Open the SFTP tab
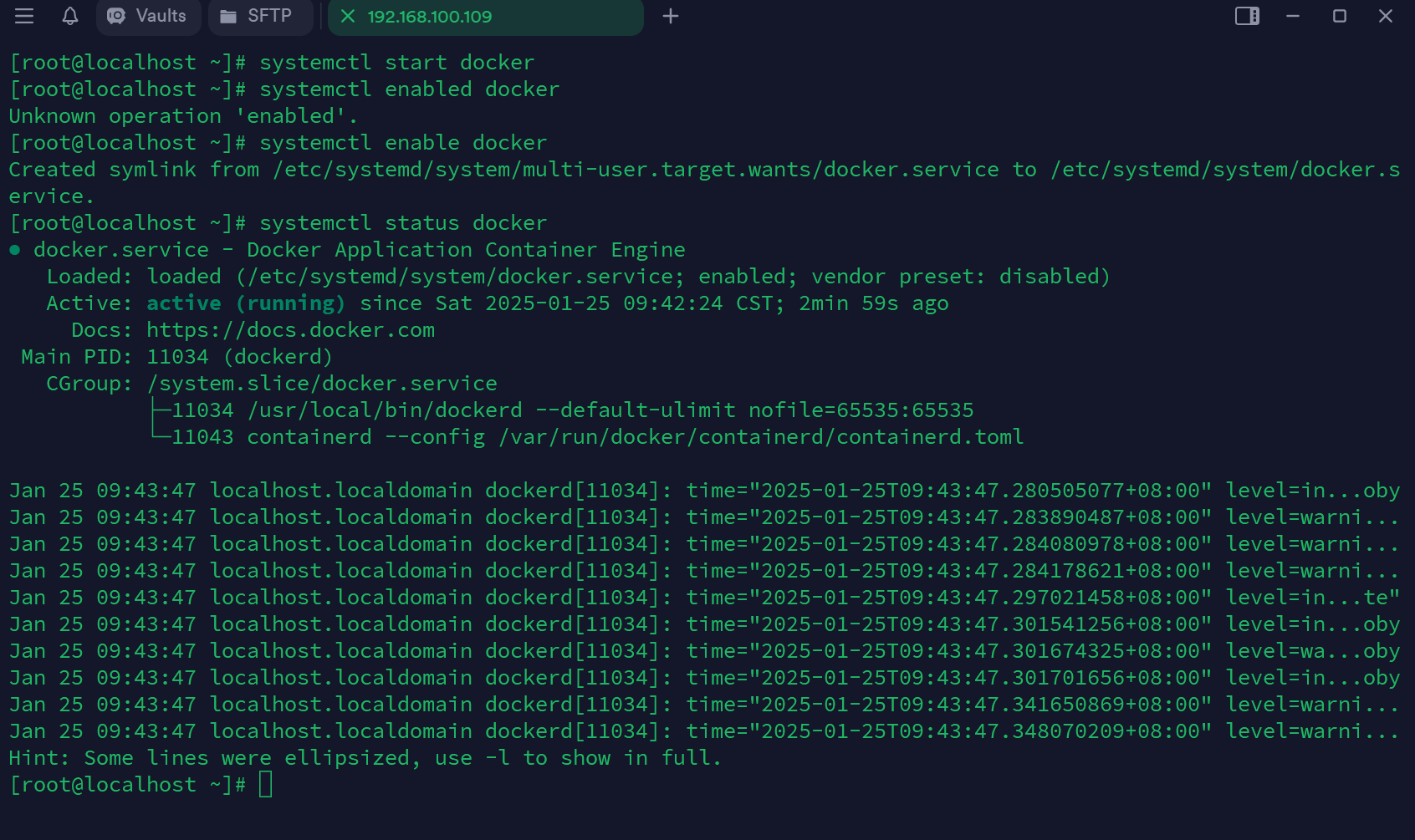Screen dimensions: 1415x840 [x=259, y=17]
